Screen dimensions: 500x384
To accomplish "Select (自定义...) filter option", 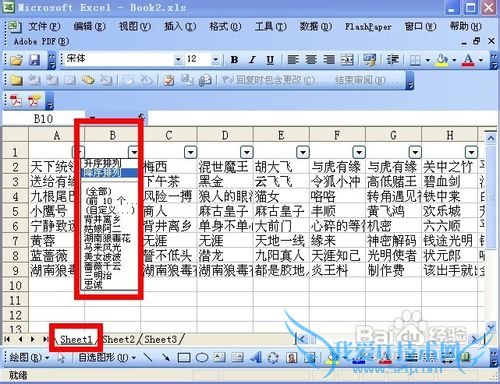I will coord(110,210).
